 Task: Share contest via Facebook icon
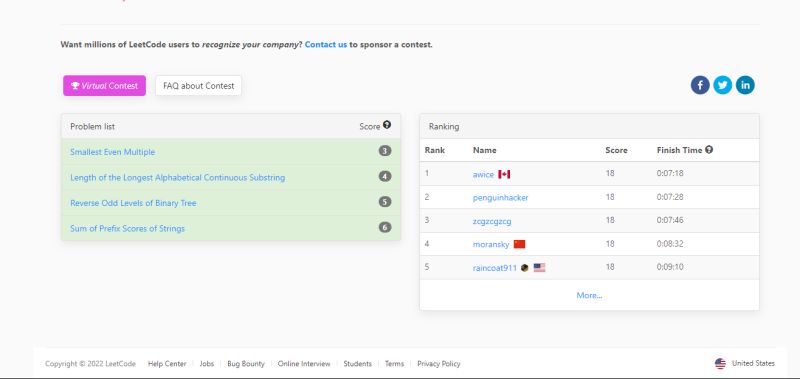pos(700,85)
